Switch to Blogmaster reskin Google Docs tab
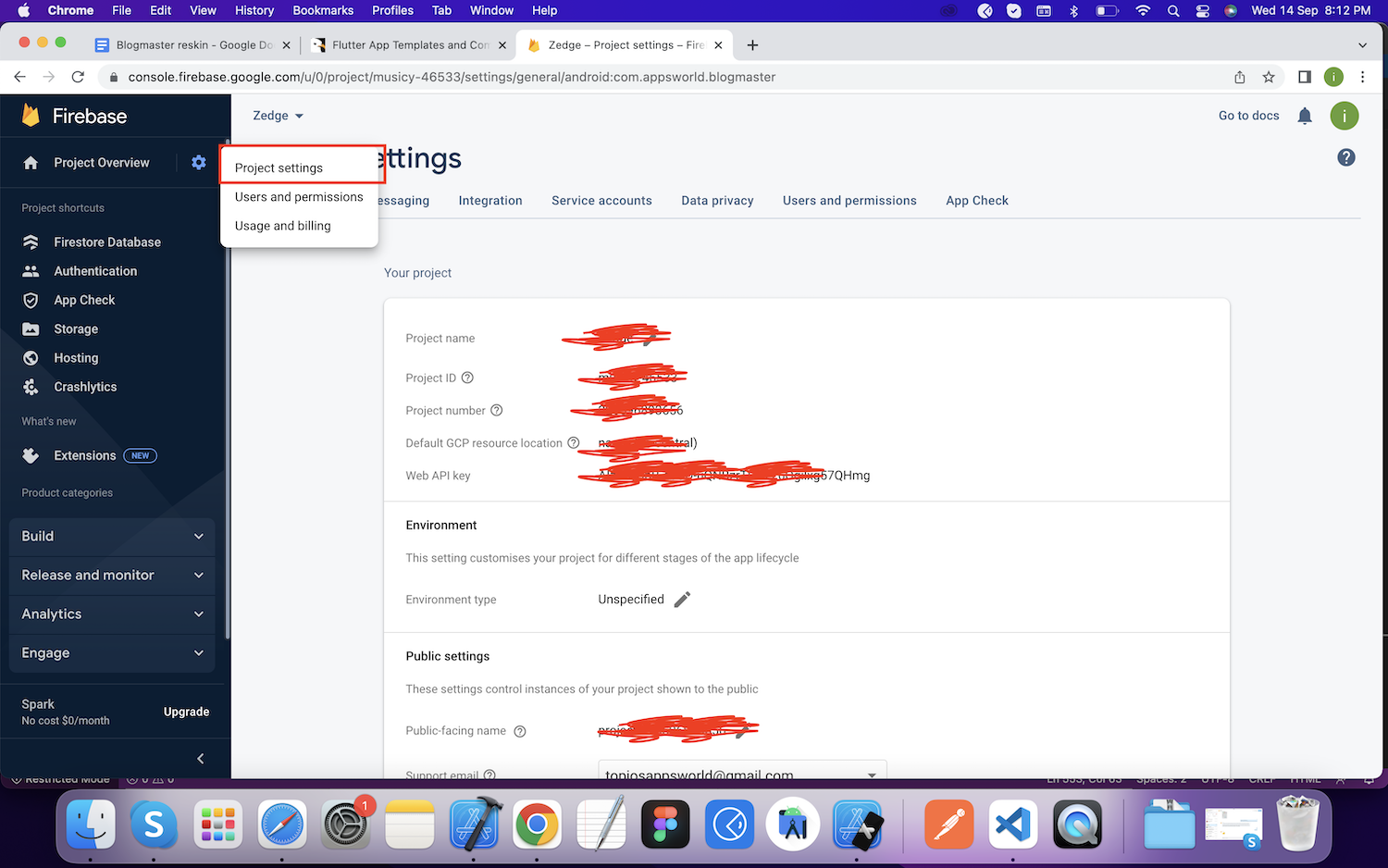 193,44
